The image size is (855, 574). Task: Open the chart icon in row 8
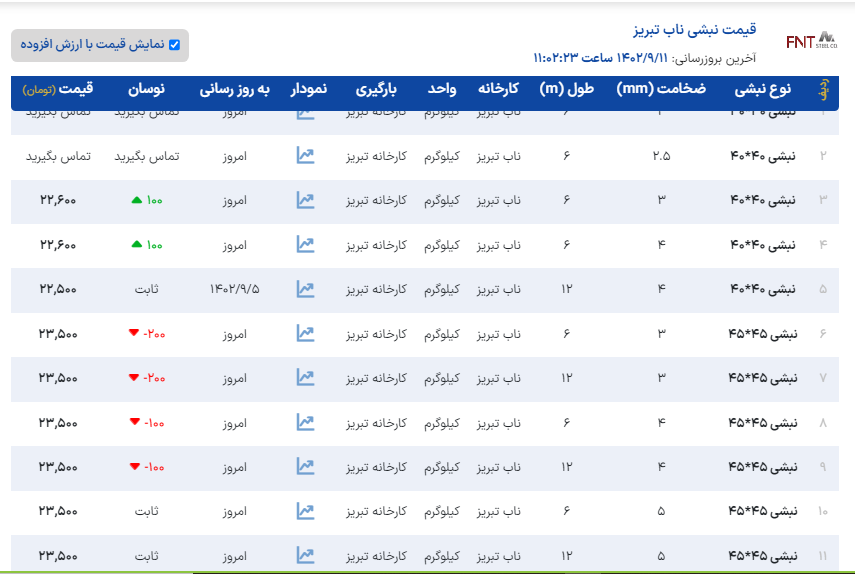[305, 422]
